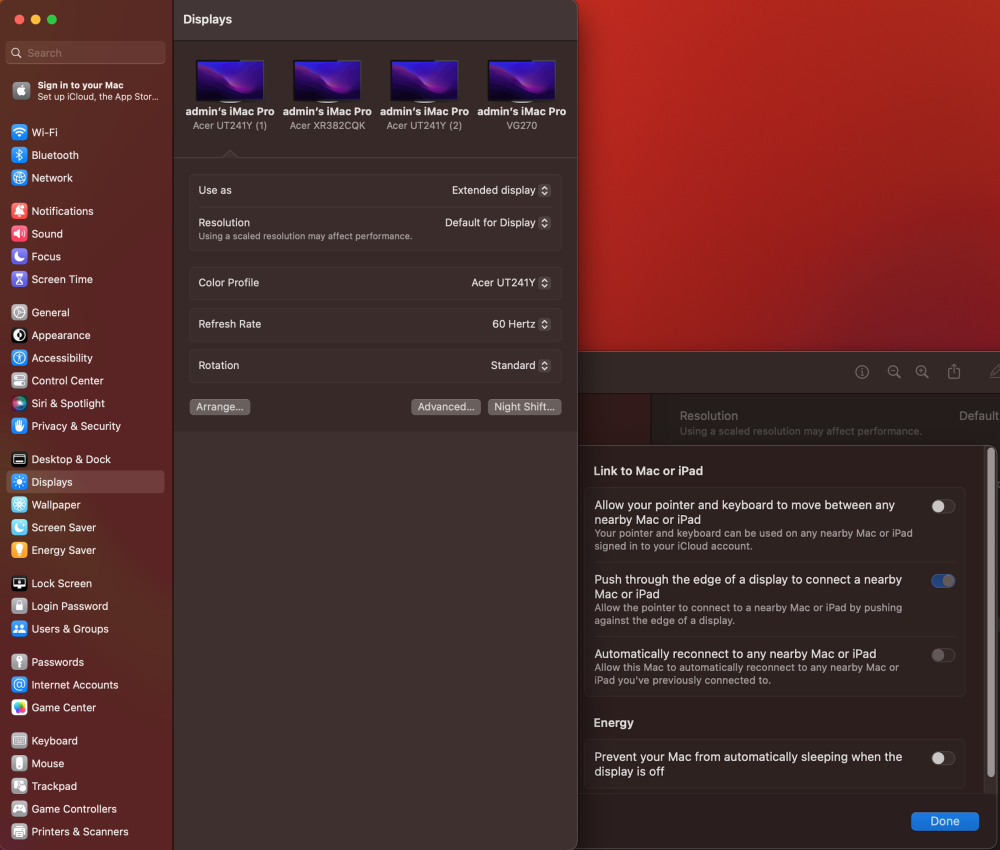Open Advanced... display settings
Viewport: 1000px width, 850px height.
point(446,407)
